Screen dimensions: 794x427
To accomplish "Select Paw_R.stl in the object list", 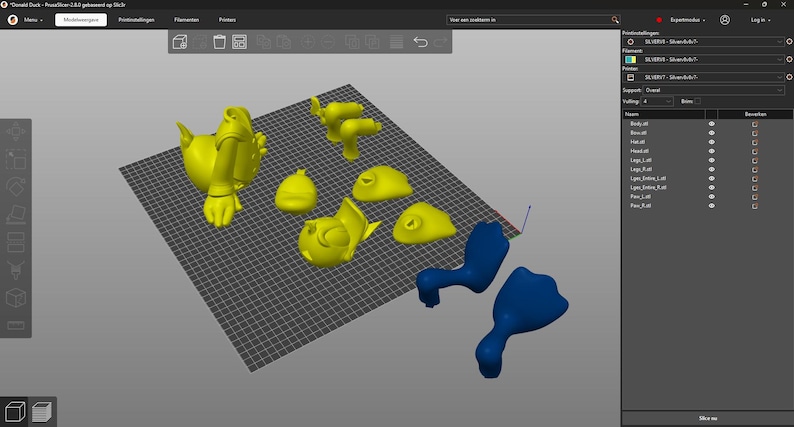I will 641,206.
